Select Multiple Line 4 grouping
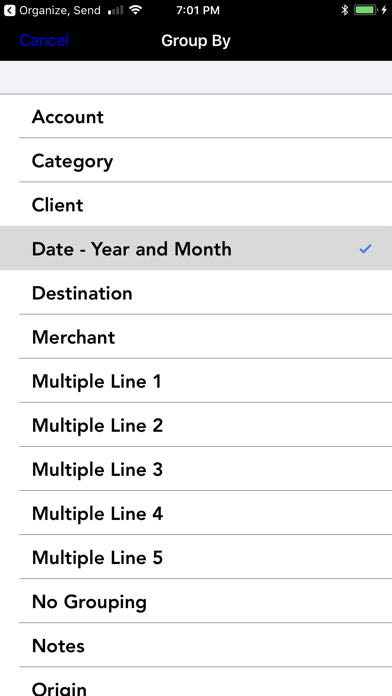392x696 pixels. 196,514
